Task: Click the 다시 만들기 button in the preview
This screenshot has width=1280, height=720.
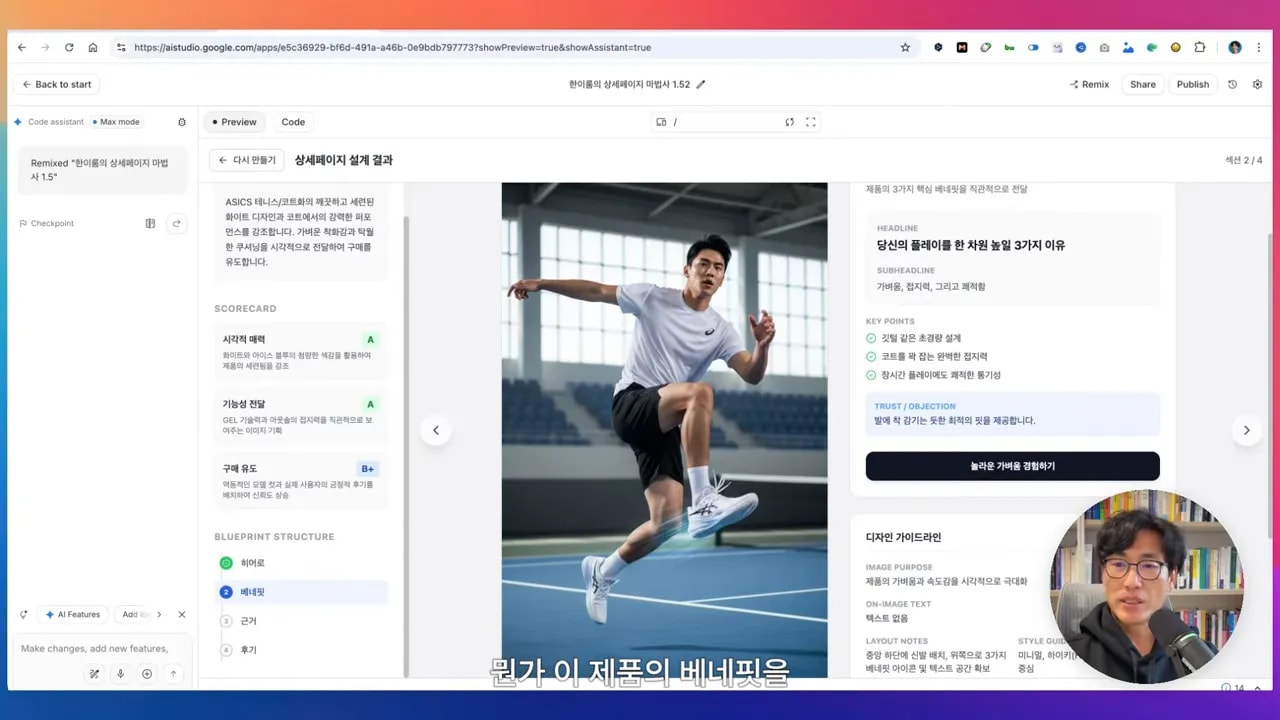Action: pyautogui.click(x=246, y=160)
